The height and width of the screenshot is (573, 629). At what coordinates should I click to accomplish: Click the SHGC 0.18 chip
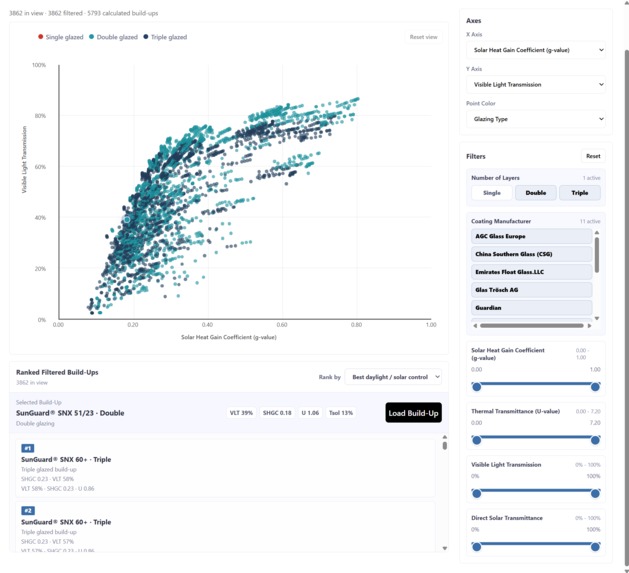[277, 413]
